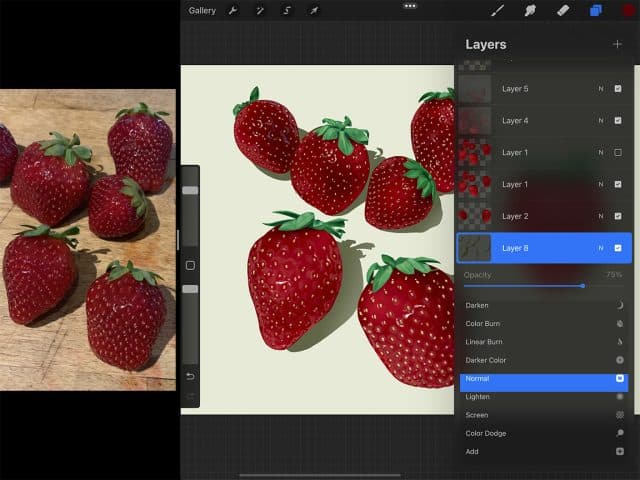Choose the Linear Burn blend mode

pos(544,342)
